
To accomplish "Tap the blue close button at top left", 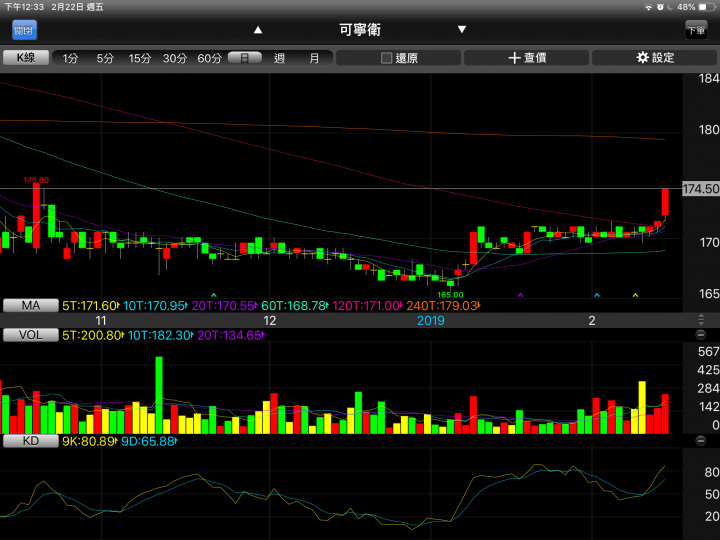I will click(x=24, y=30).
